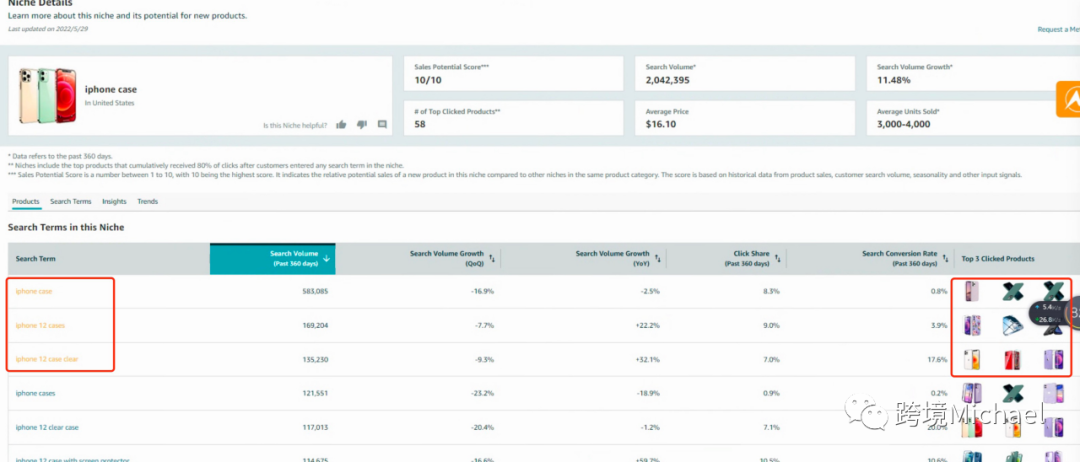1080x462 pixels.
Task: Open third clicked product for iphone cases row
Action: (1053, 393)
